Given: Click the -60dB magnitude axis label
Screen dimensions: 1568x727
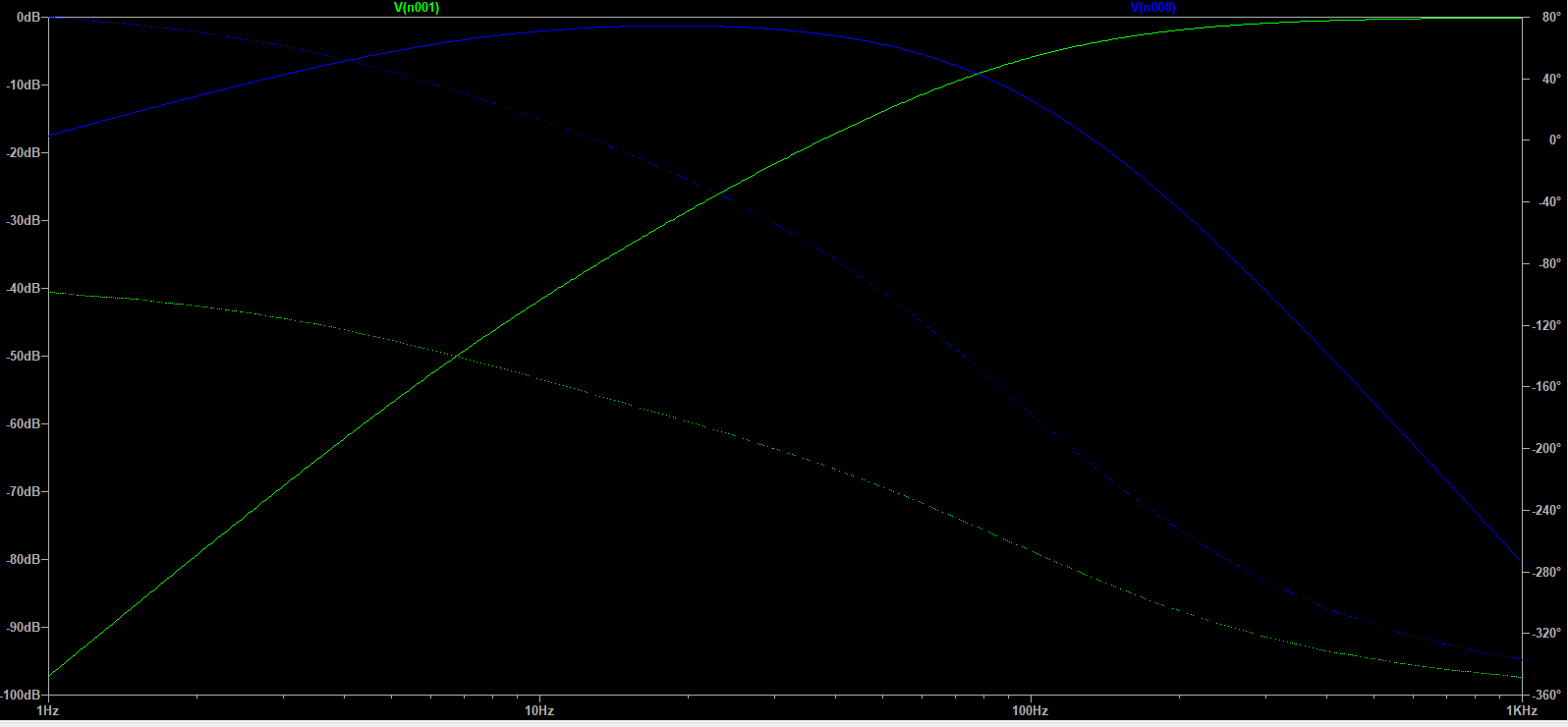Looking at the screenshot, I should [25, 424].
